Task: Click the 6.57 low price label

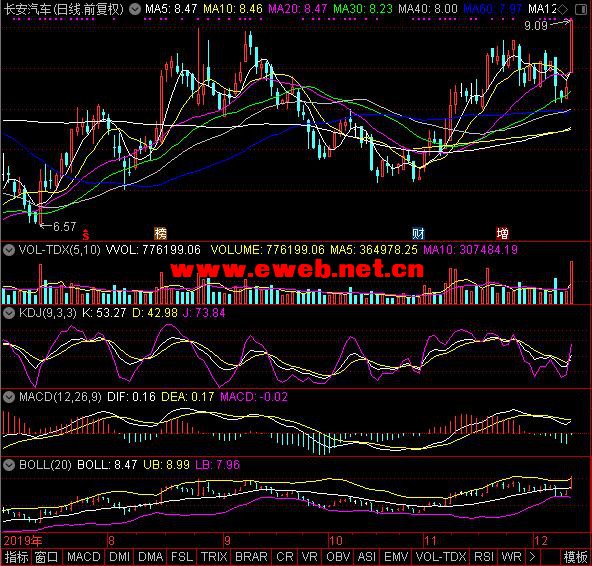Action: (x=65, y=227)
